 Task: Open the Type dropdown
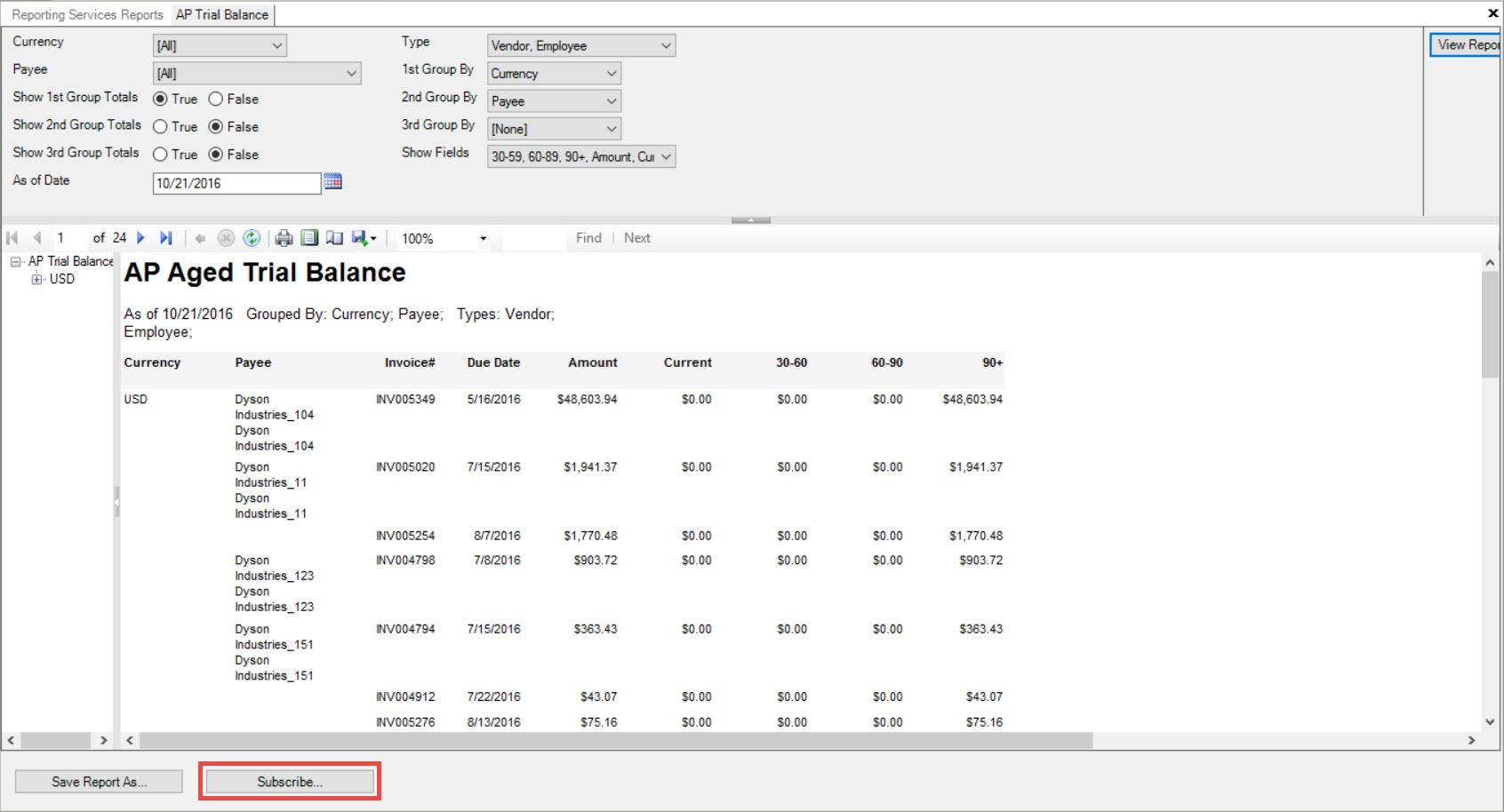(x=581, y=45)
